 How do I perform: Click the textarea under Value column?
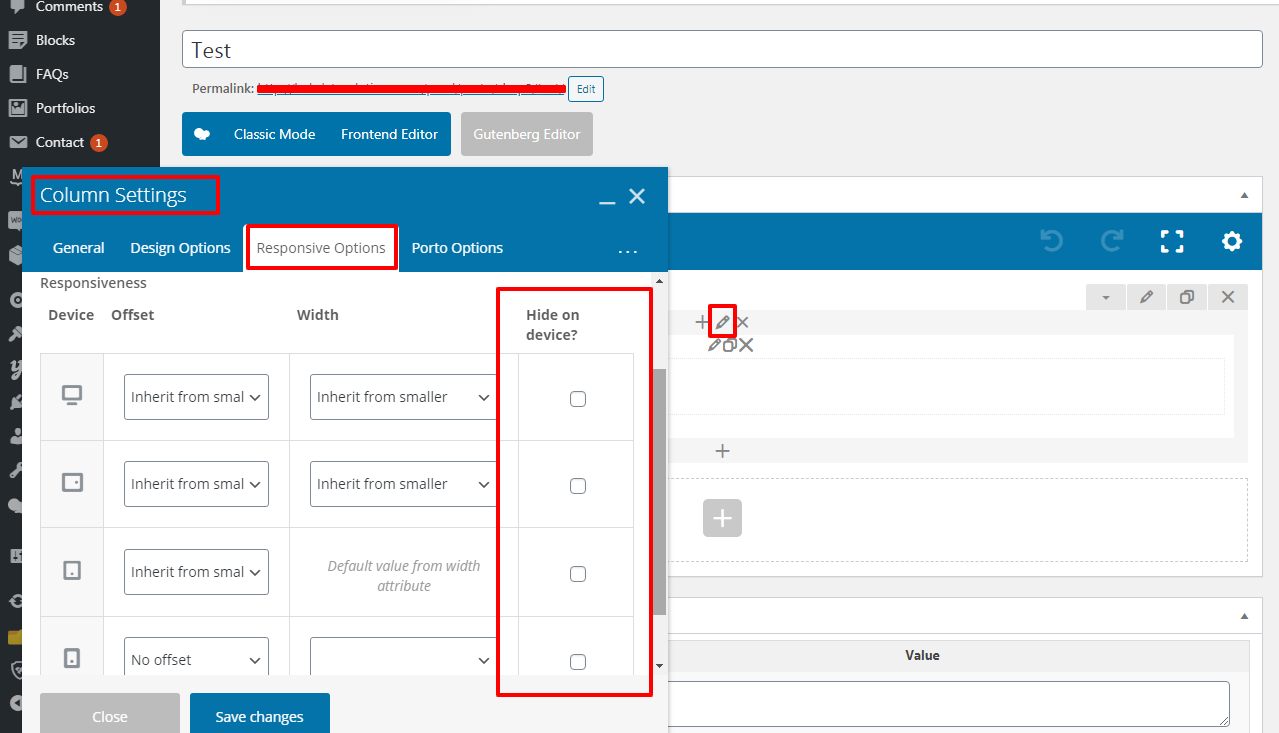(948, 704)
